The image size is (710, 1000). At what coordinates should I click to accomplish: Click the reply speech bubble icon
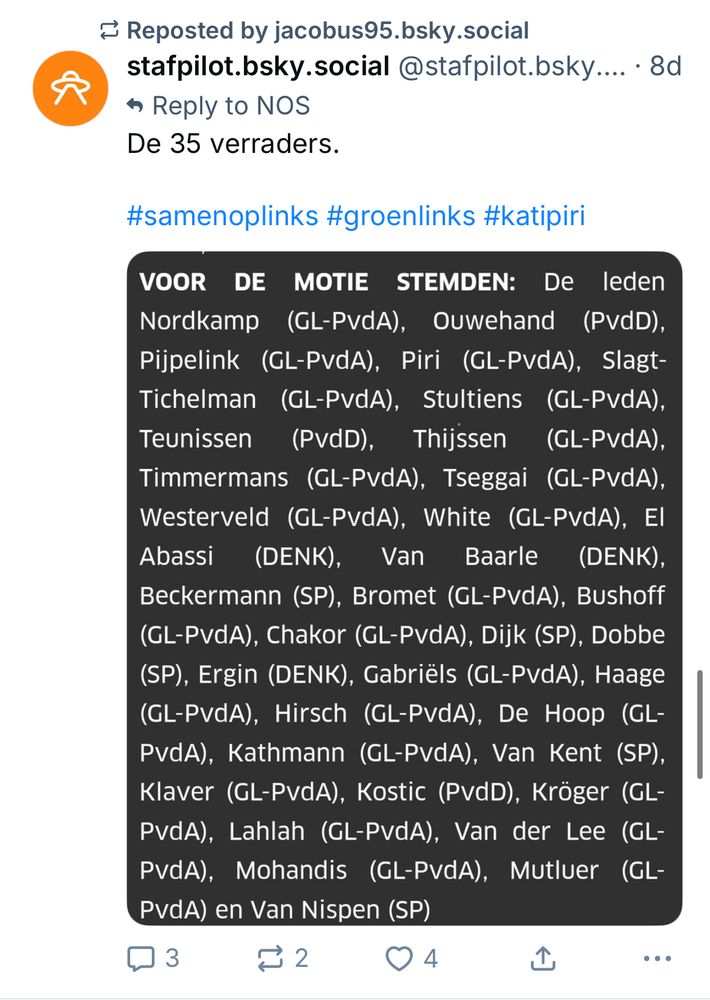coord(141,959)
